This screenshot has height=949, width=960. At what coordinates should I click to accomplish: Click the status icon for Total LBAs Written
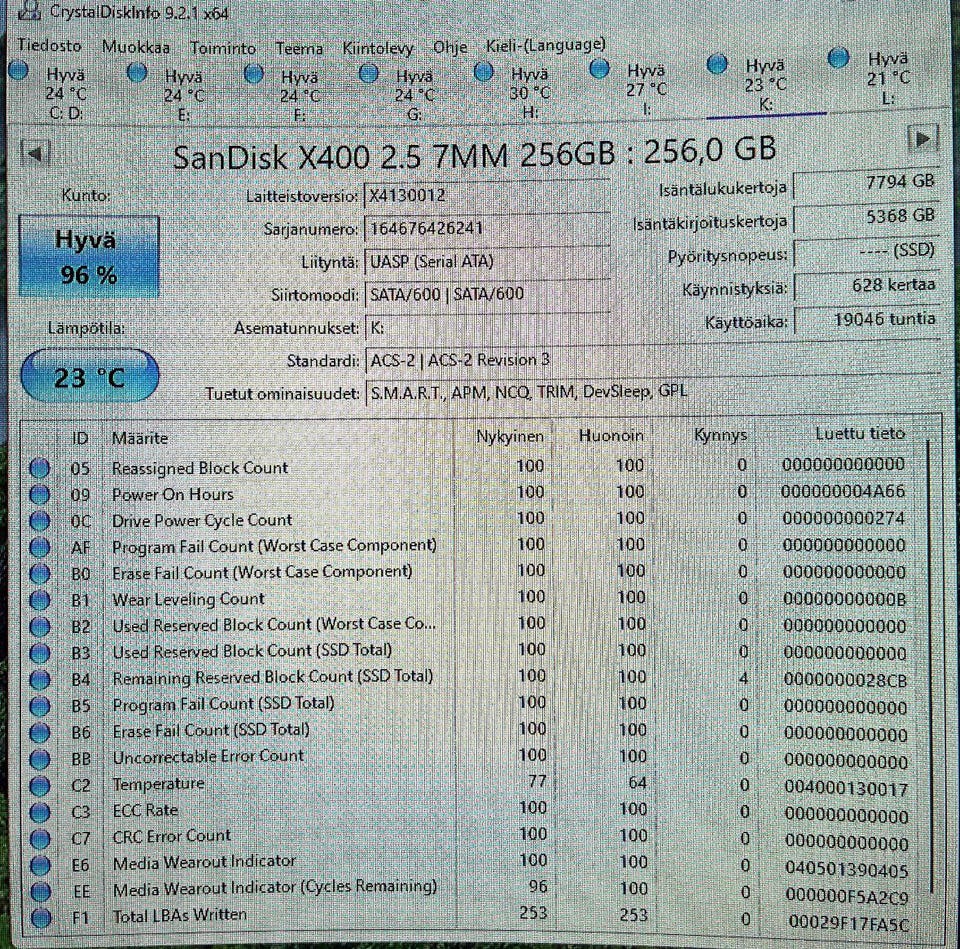(40, 918)
